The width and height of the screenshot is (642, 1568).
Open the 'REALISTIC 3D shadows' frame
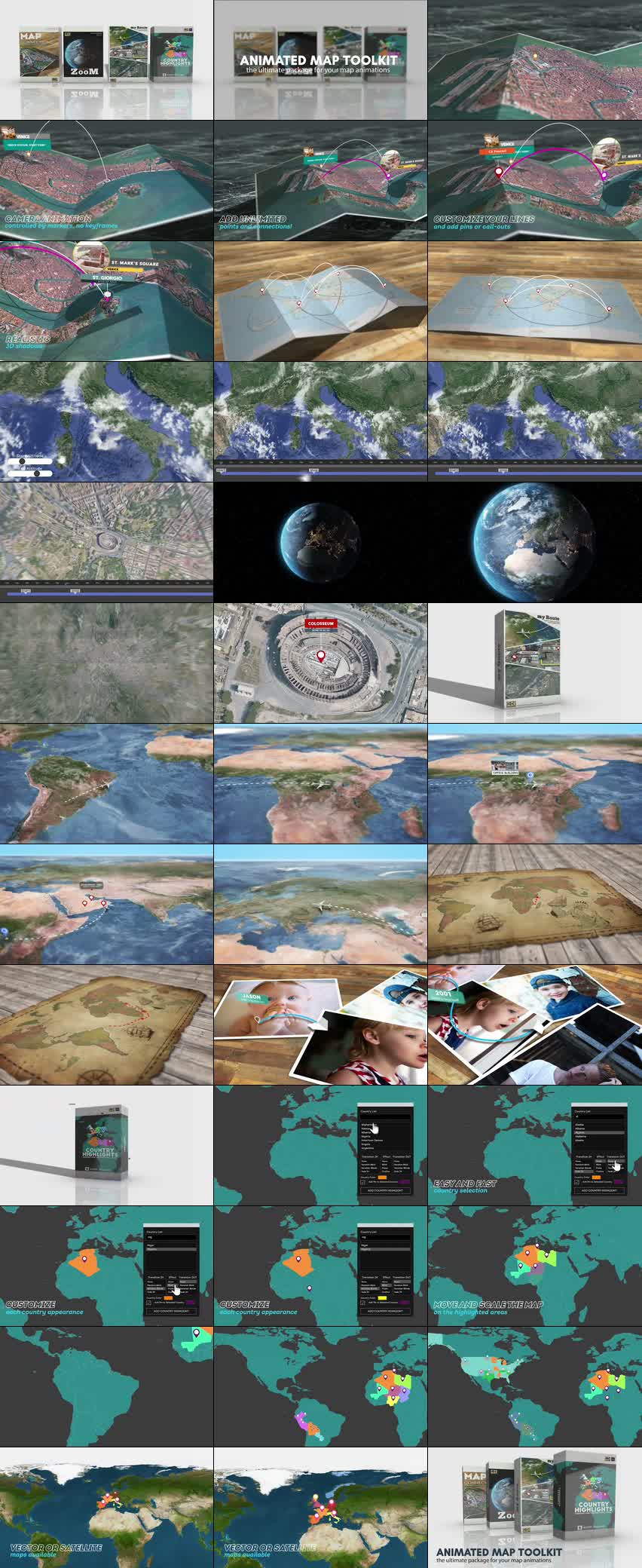106,302
